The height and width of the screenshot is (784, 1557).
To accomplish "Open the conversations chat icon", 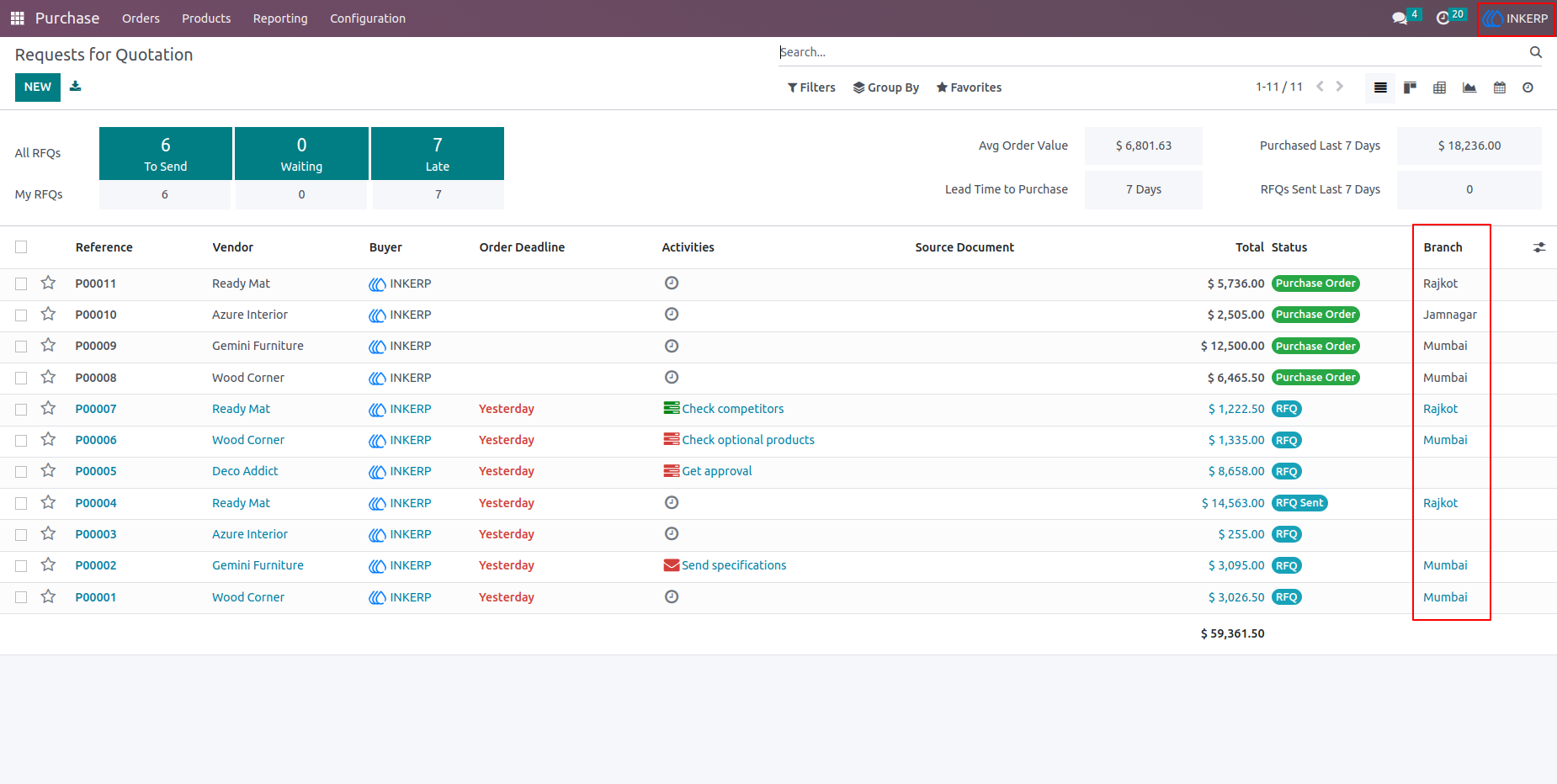I will point(1400,19).
